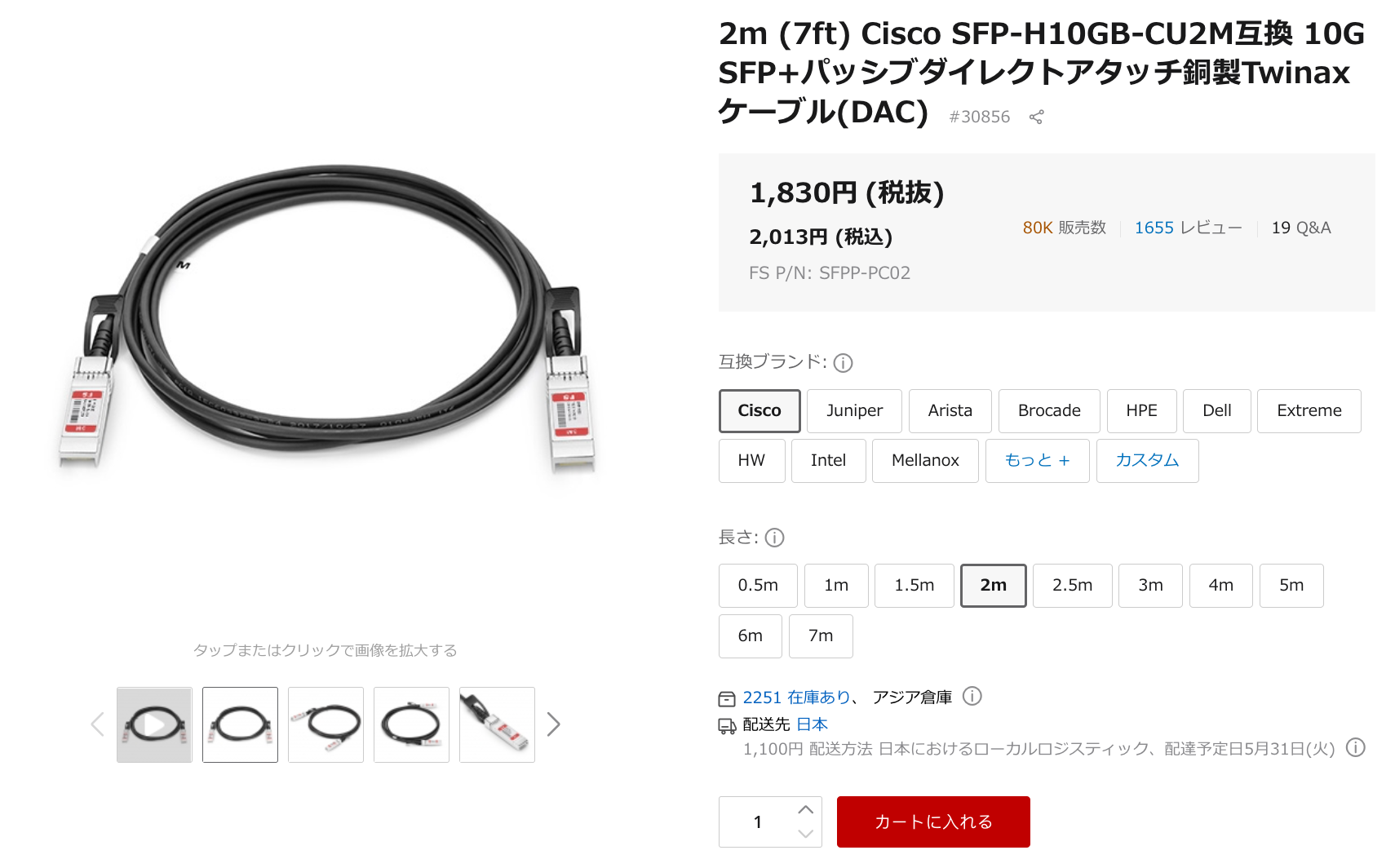Open the 1655 レビュー link
This screenshot has height=868, width=1395.
click(1188, 228)
